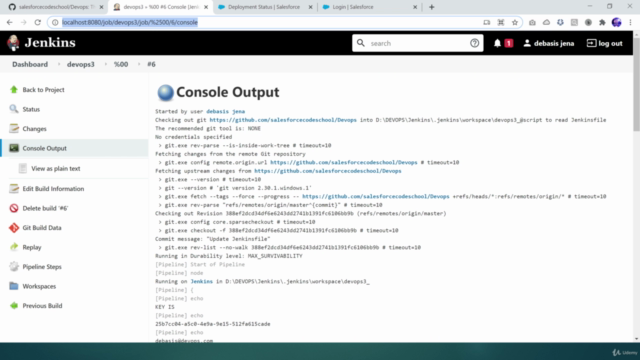Image resolution: width=640 pixels, height=360 pixels.
Task: Click the Git Build Data icon
Action: coord(14,228)
